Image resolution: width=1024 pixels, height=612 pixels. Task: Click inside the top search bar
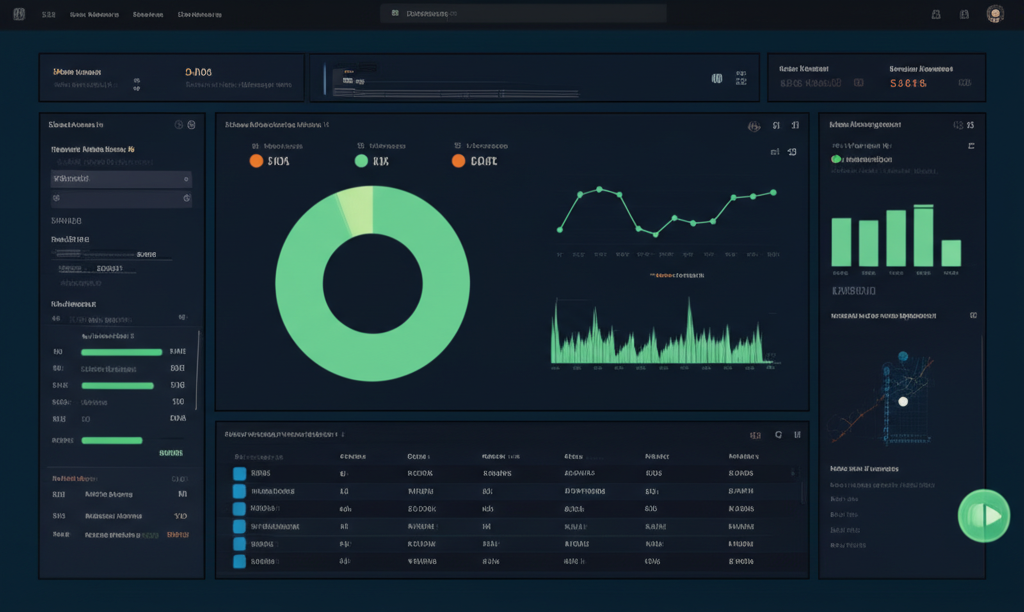coord(523,13)
